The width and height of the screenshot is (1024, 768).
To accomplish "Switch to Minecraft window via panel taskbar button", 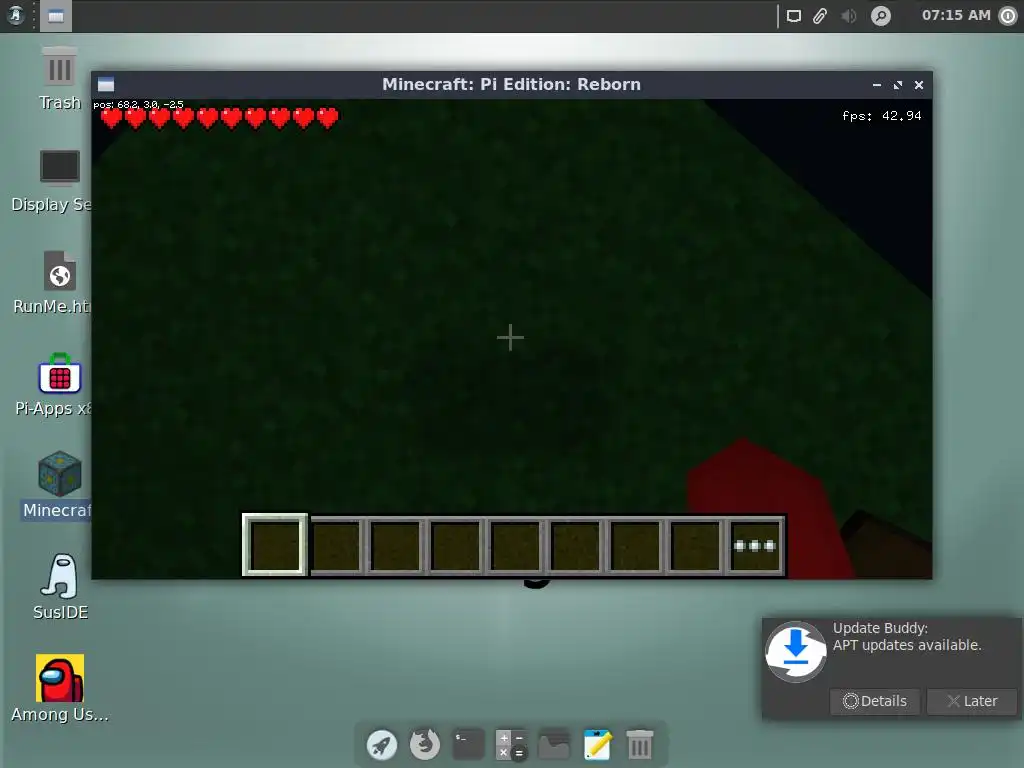I will coord(56,16).
